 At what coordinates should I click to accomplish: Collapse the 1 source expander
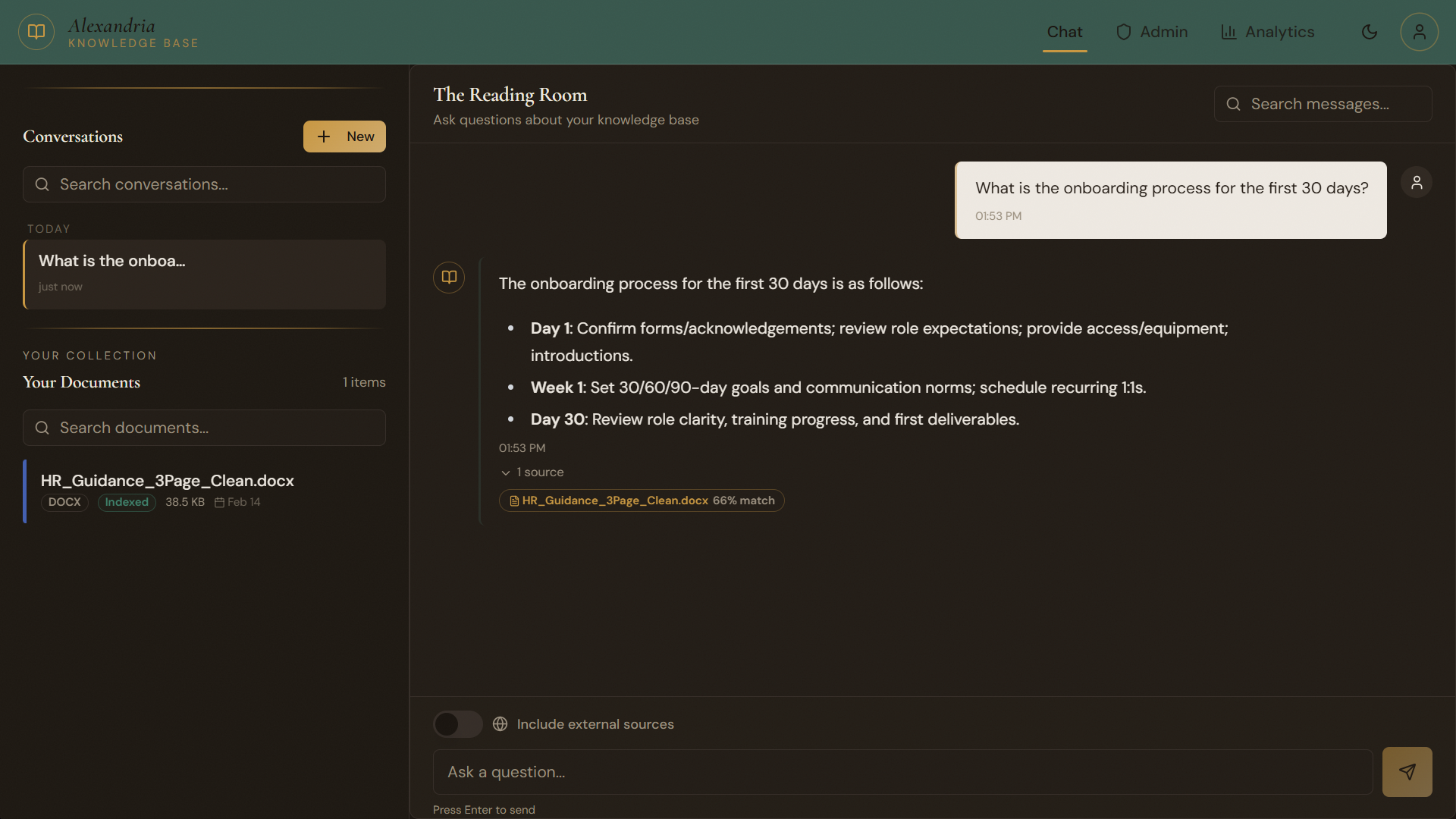(532, 472)
